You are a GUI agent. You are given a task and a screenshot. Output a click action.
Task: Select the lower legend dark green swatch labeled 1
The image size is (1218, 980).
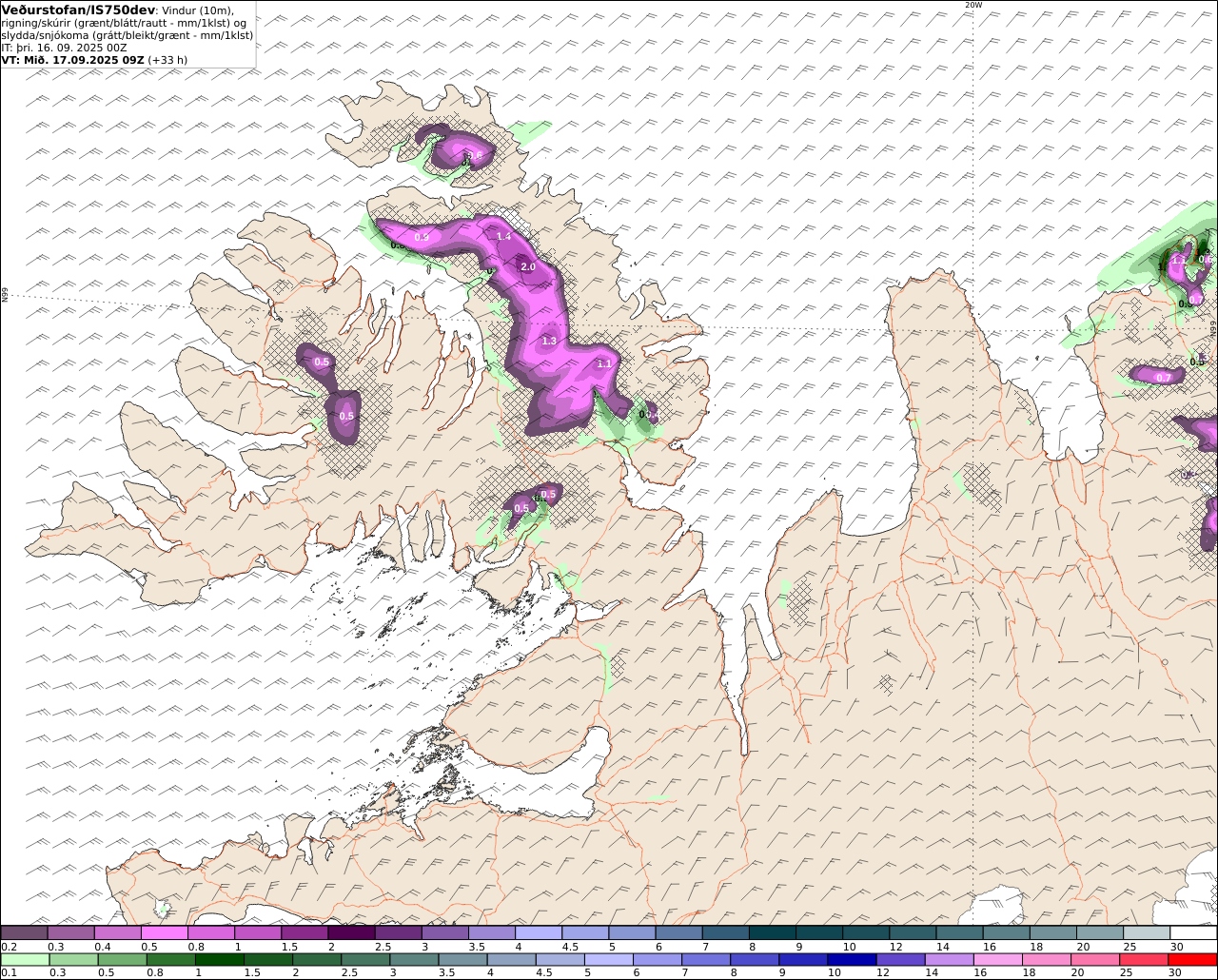218,959
